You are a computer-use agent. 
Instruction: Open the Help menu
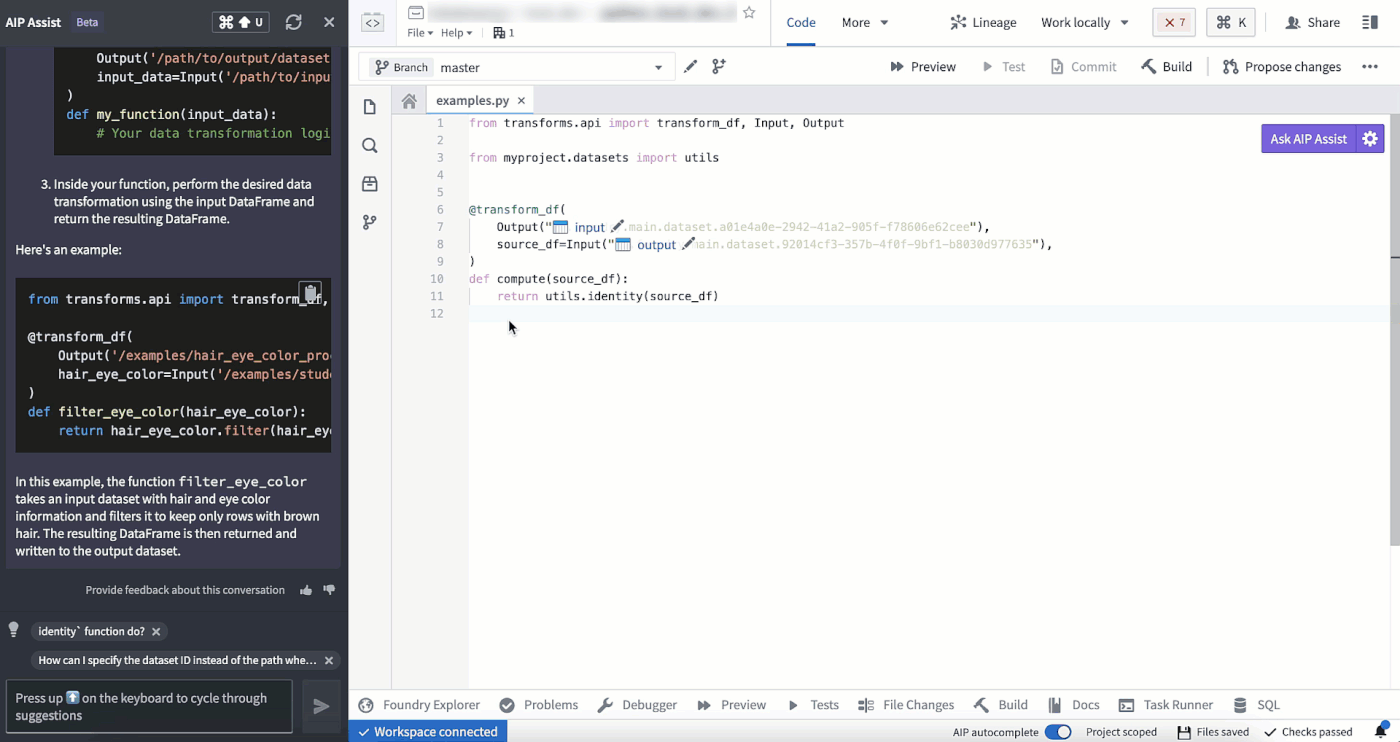point(457,33)
